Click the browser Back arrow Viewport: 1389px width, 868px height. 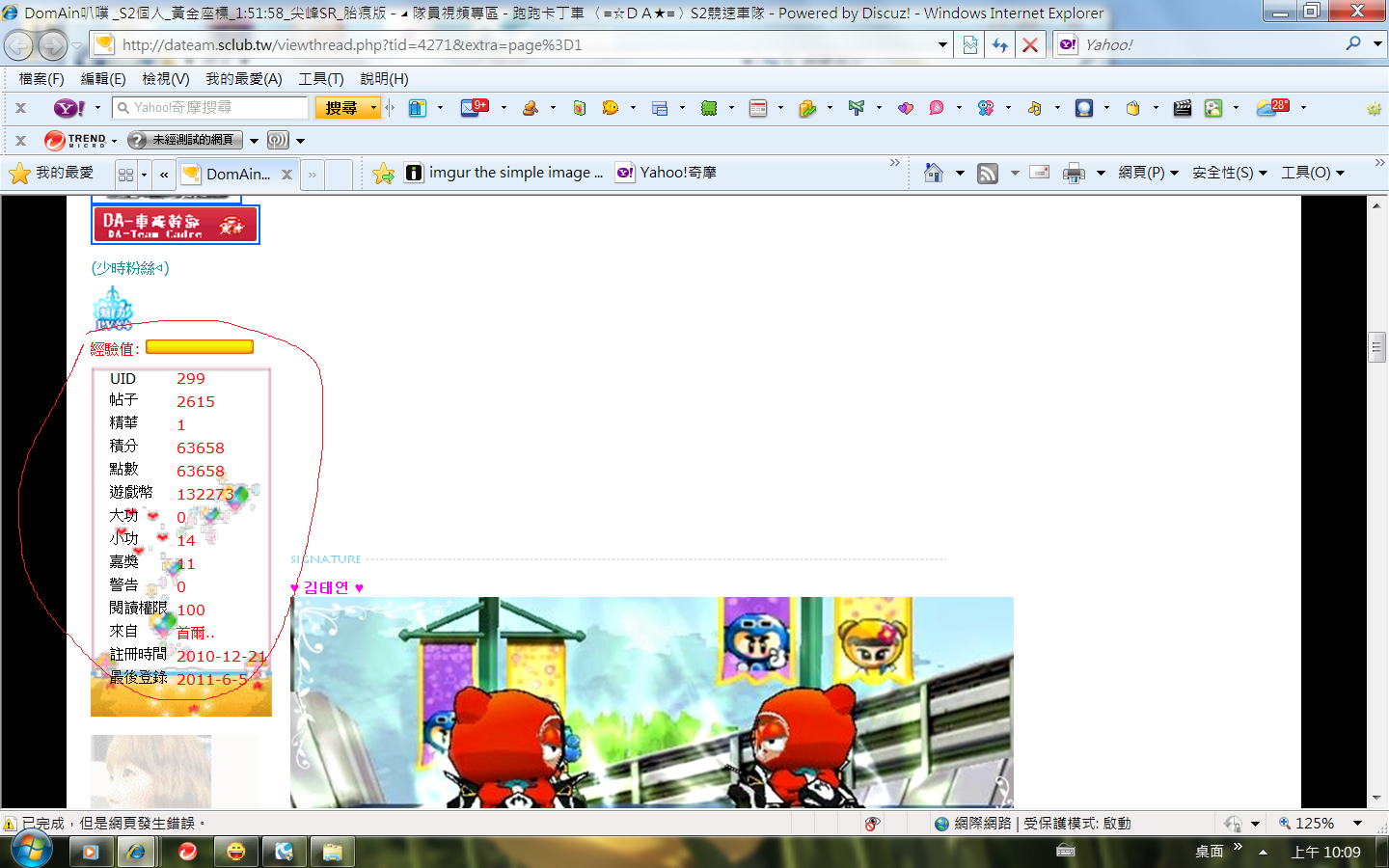click(x=19, y=45)
